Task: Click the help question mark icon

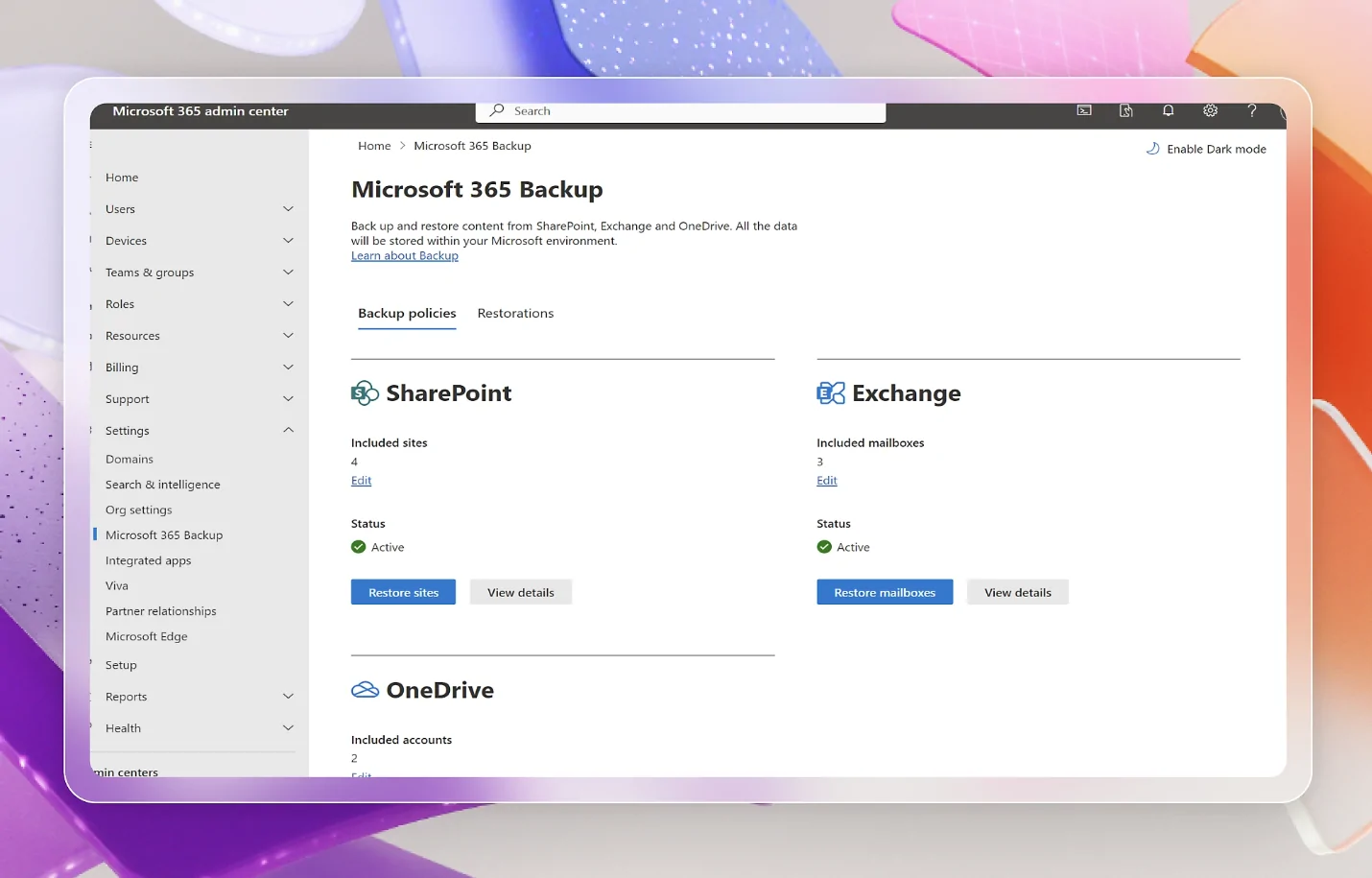Action: (x=1251, y=110)
